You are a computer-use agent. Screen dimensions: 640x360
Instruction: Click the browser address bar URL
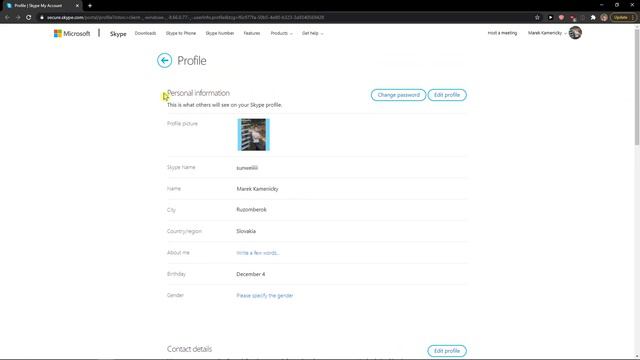point(186,18)
